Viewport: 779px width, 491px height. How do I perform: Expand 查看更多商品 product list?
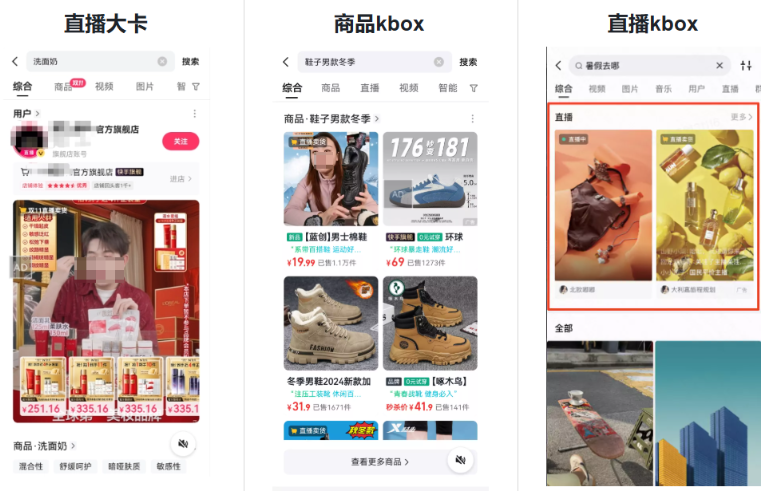380,462
